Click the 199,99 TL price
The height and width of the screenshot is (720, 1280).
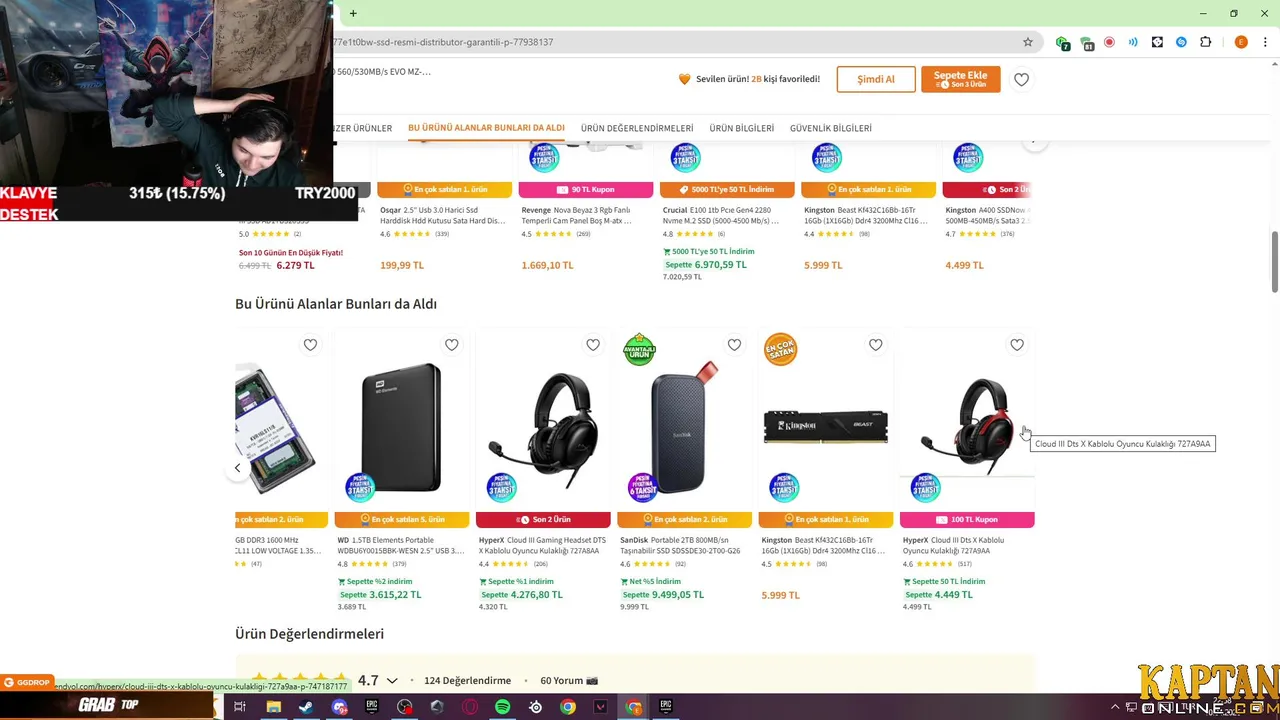click(402, 265)
